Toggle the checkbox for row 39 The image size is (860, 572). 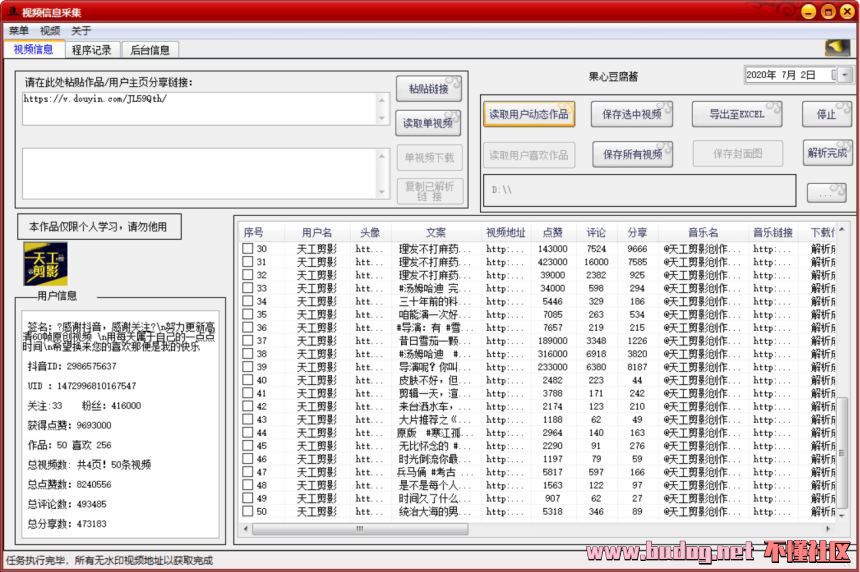[x=248, y=367]
